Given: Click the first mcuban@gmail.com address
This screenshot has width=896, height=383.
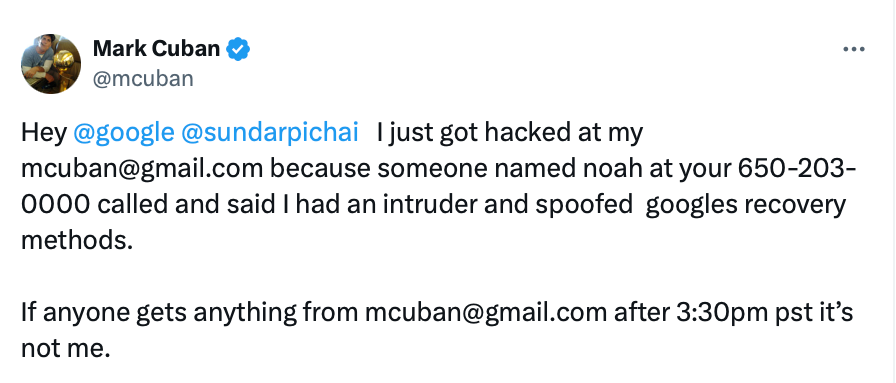Looking at the screenshot, I should pos(142,169).
